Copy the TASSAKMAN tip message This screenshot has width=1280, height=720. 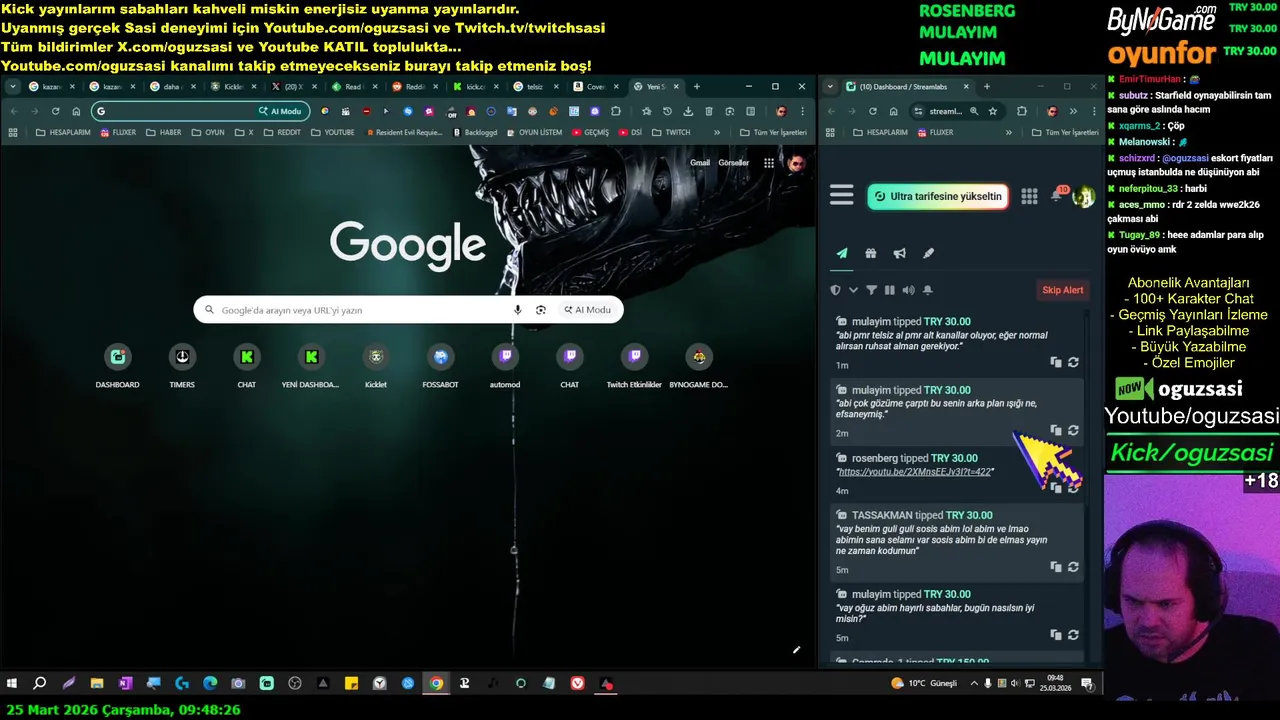pyautogui.click(x=1056, y=567)
